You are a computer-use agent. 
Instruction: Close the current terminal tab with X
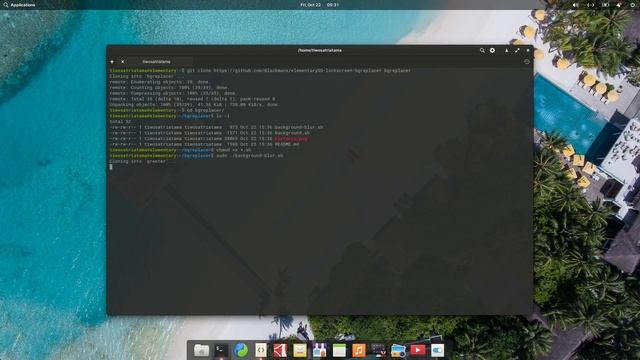click(122, 62)
